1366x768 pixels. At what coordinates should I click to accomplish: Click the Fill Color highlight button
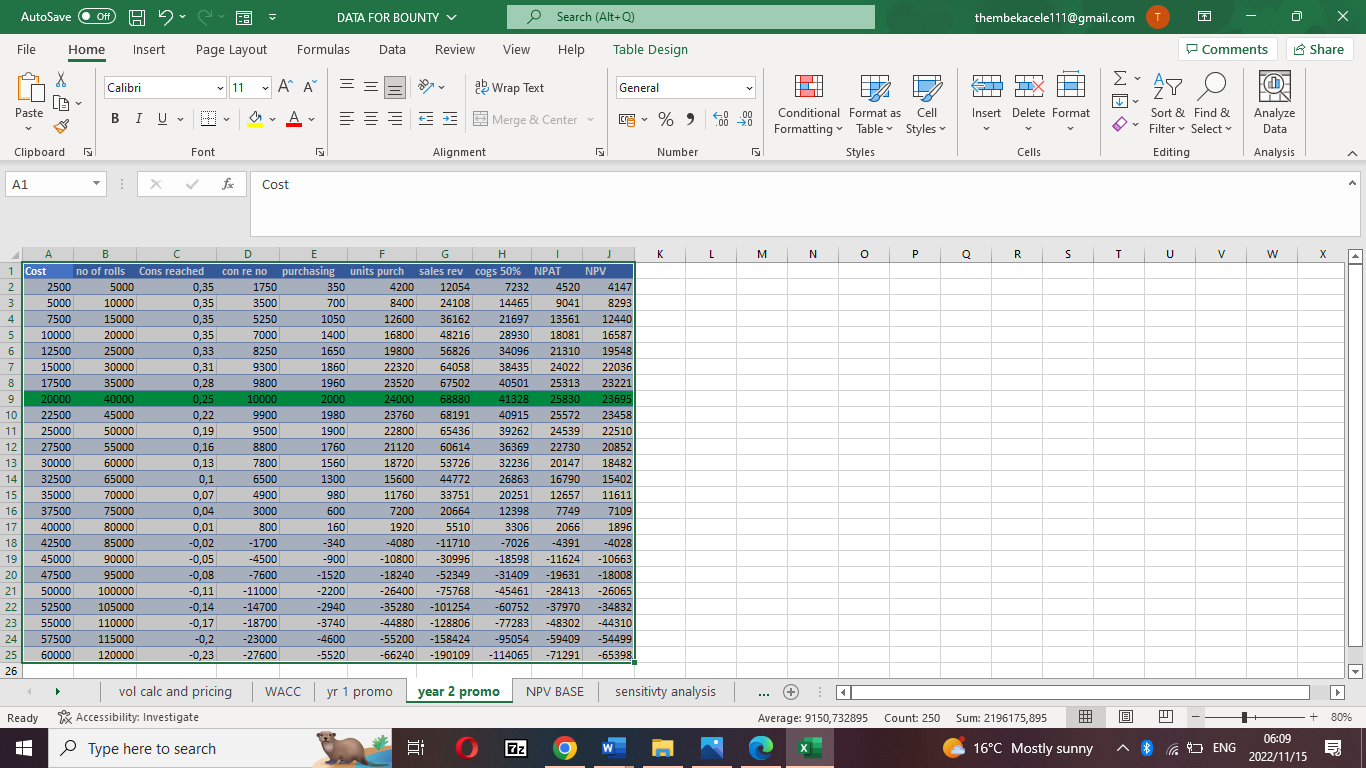point(255,120)
